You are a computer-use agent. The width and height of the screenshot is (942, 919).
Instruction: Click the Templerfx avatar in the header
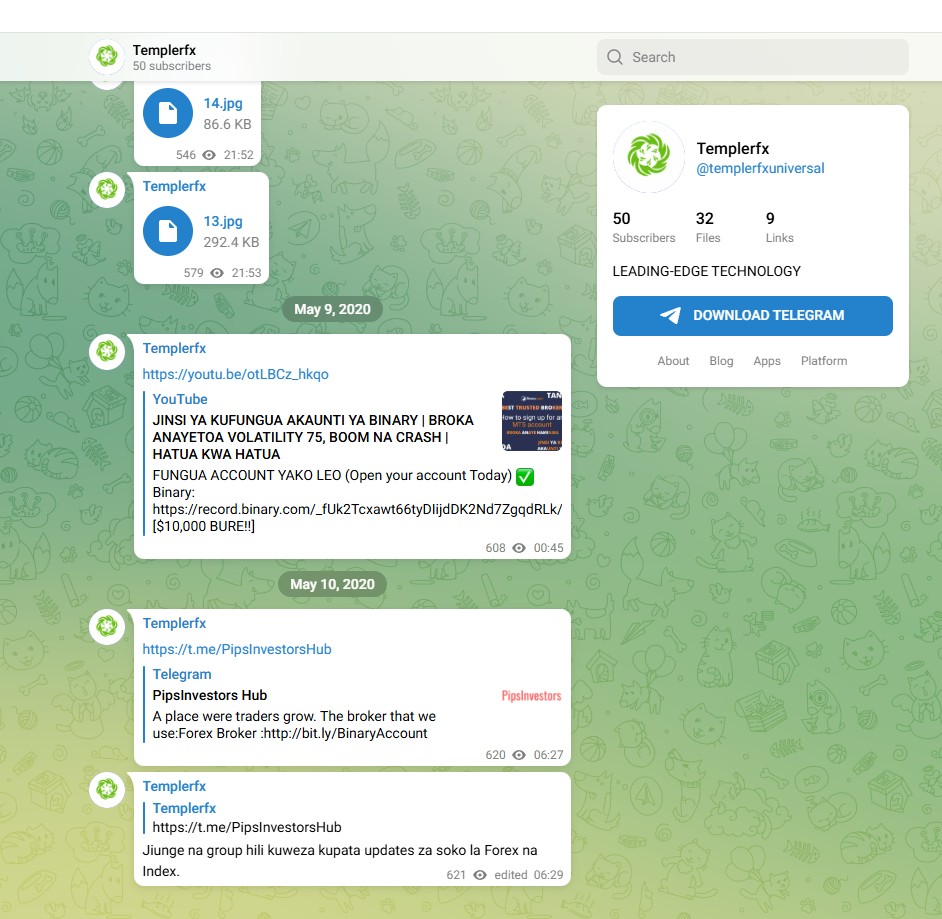point(107,56)
